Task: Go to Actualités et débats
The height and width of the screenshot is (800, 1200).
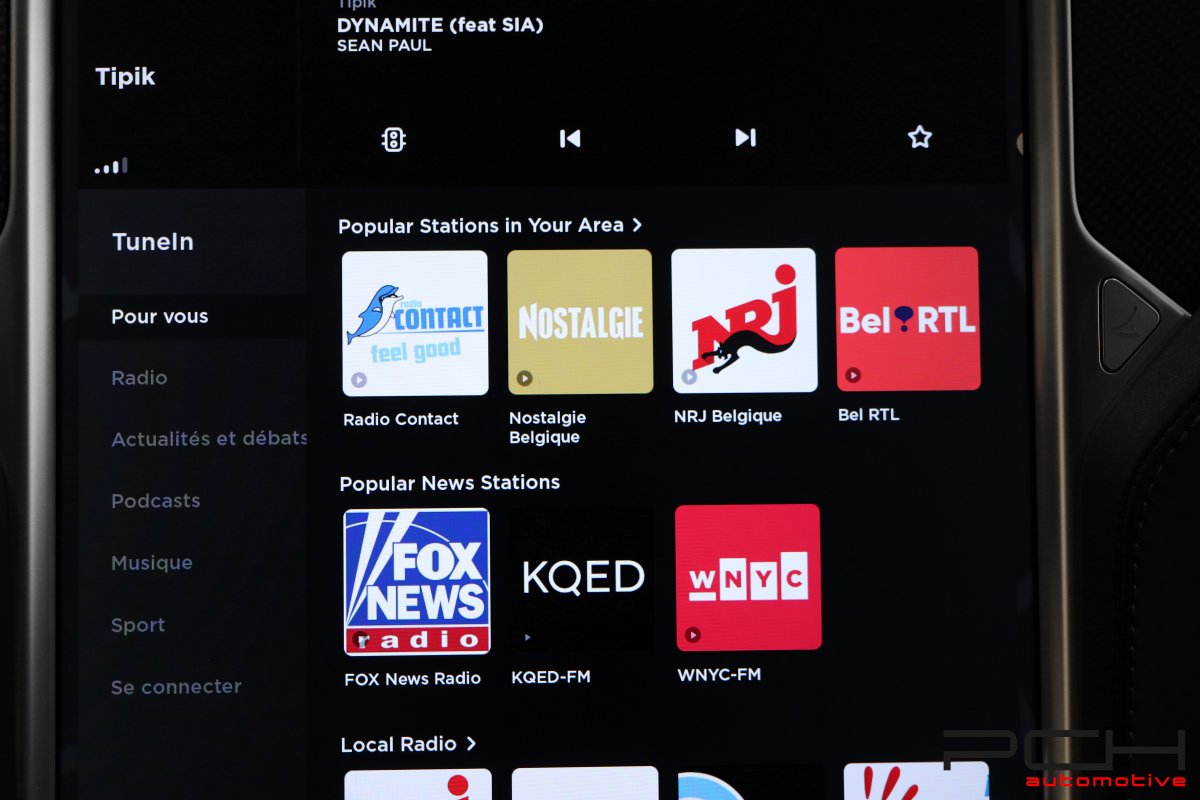Action: click(209, 439)
